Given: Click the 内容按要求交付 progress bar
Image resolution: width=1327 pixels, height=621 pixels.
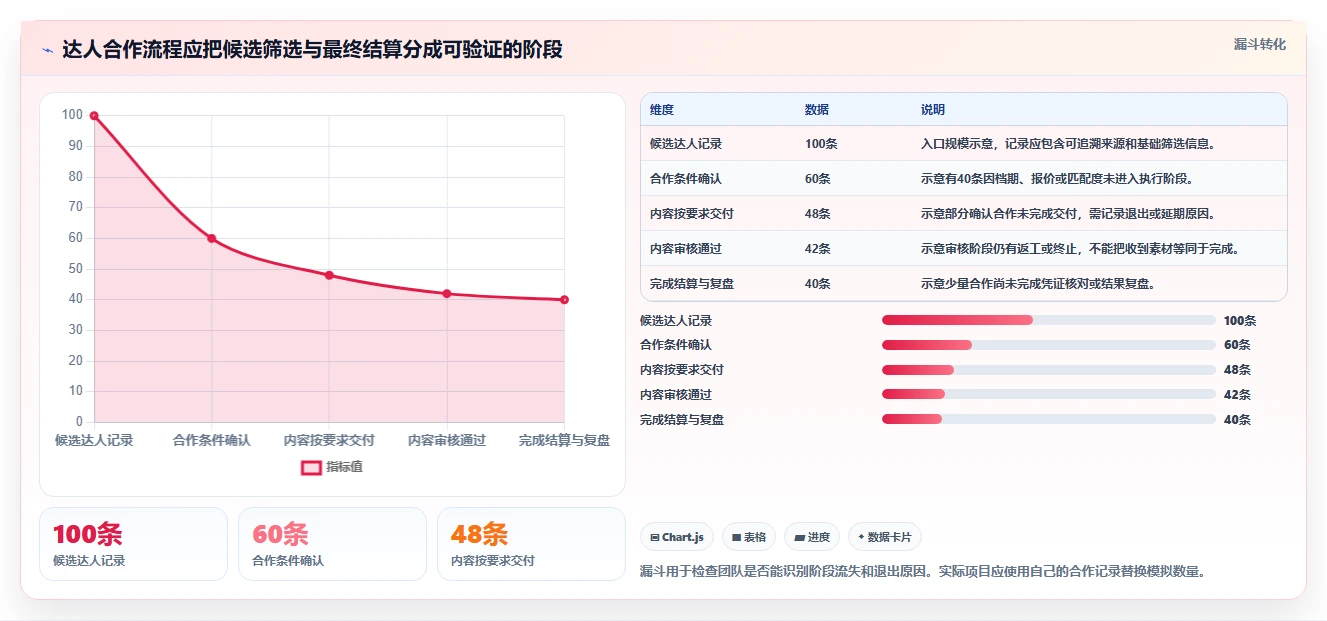Looking at the screenshot, I should tap(1049, 370).
